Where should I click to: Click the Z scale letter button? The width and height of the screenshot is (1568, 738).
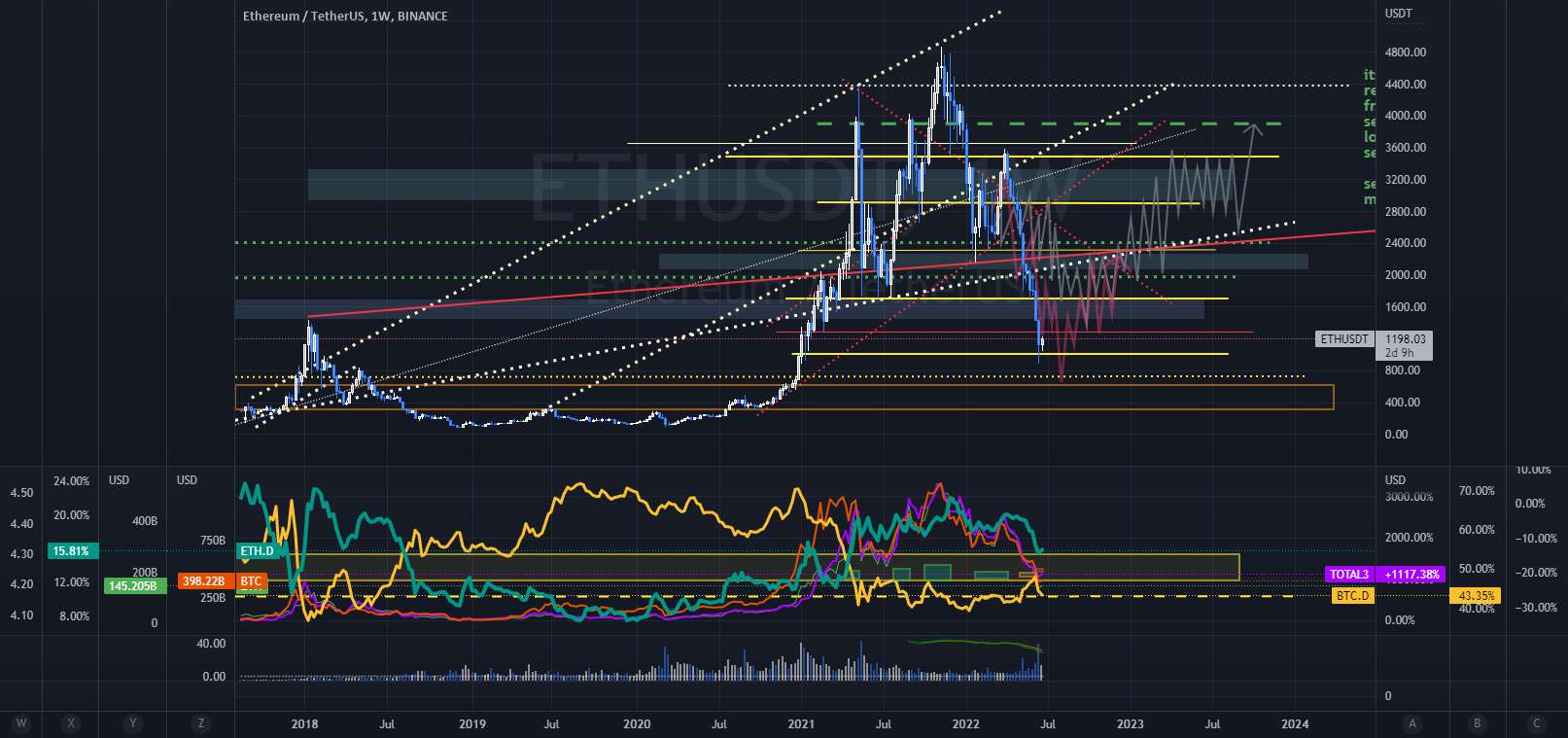200,723
